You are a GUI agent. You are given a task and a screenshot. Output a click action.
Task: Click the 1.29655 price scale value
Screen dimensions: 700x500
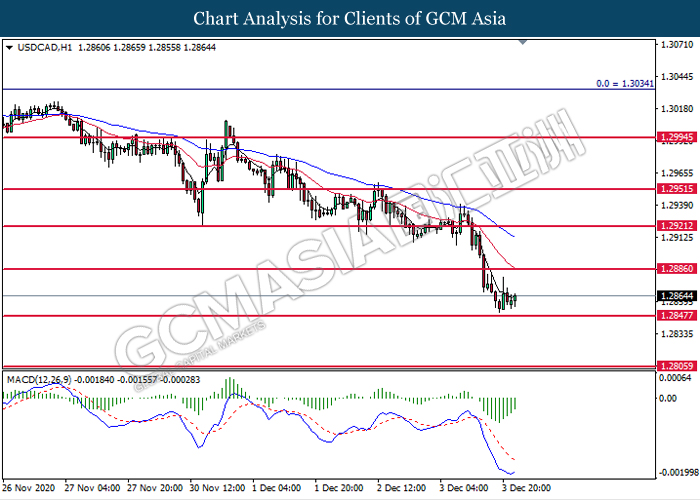click(677, 173)
